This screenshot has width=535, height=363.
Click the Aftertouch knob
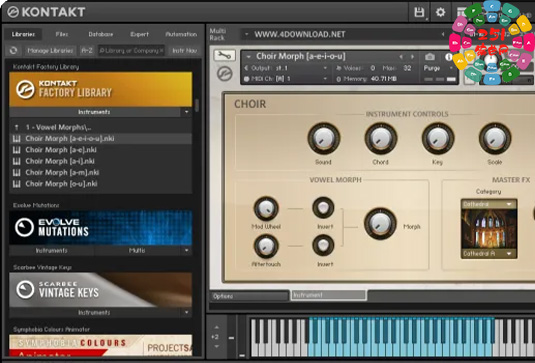pos(266,246)
